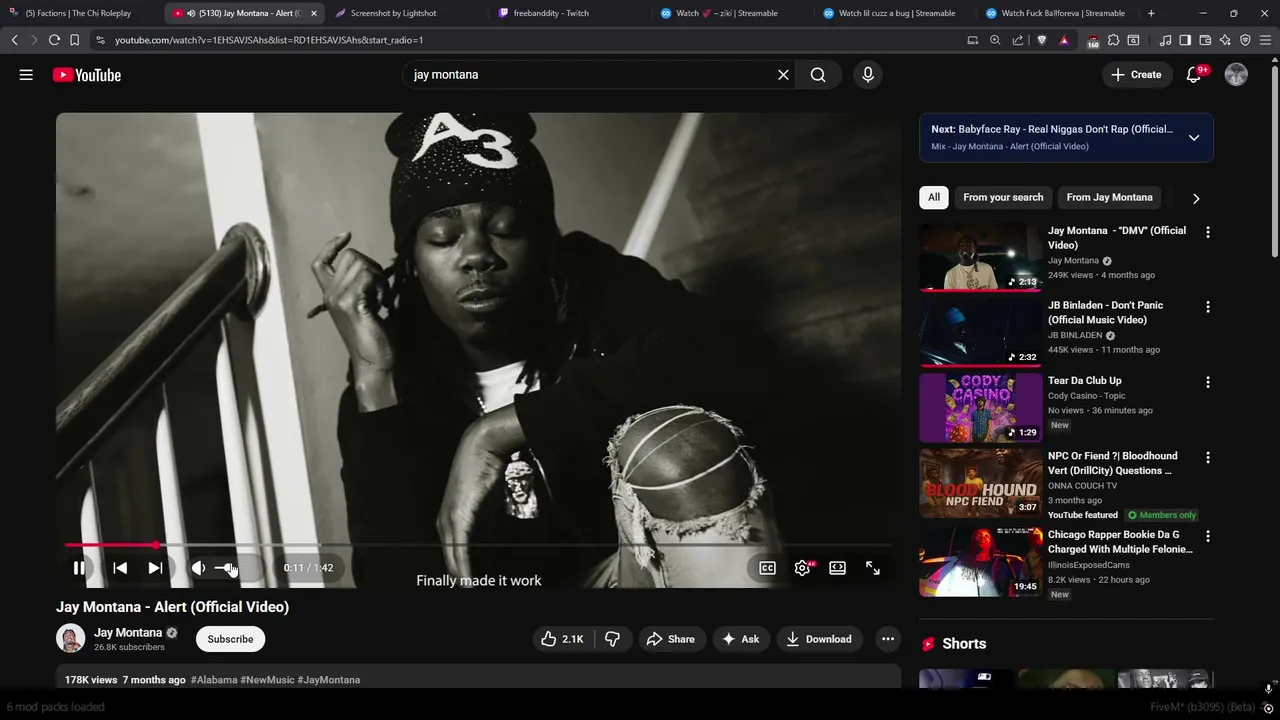Viewport: 1280px width, 720px height.
Task: Bookmark this page
Action: 74,40
